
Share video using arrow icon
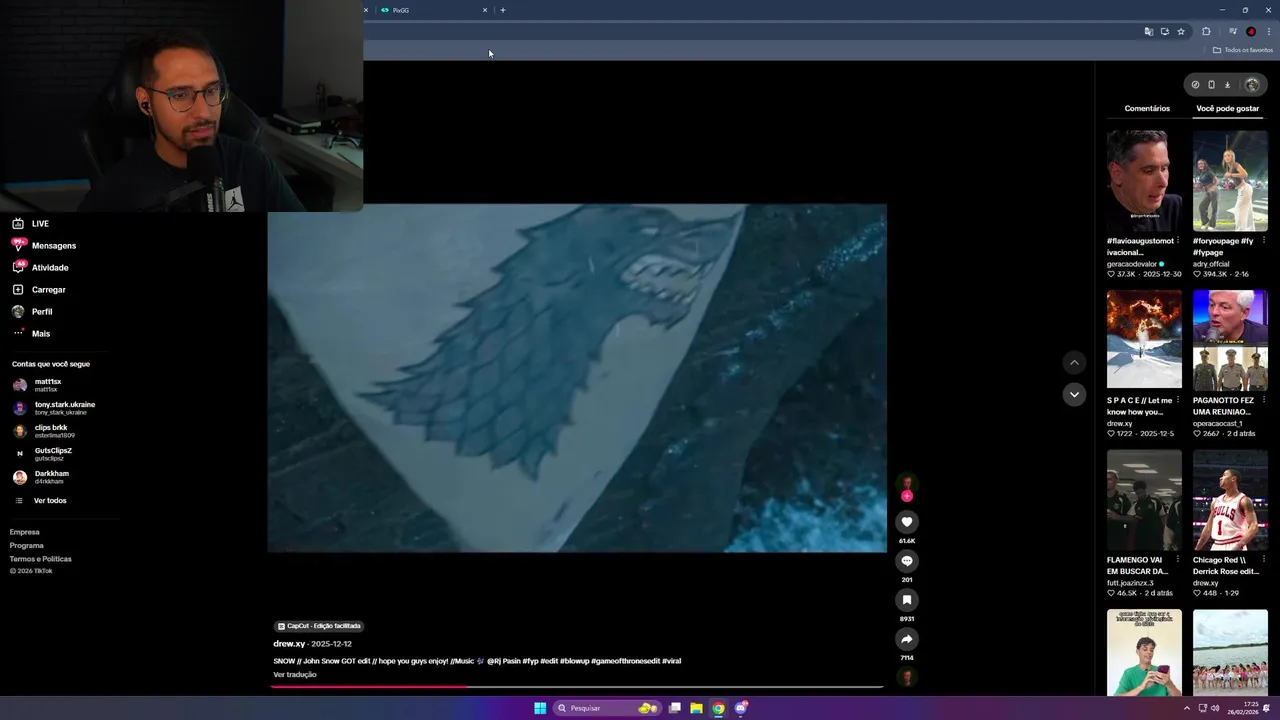[x=907, y=639]
